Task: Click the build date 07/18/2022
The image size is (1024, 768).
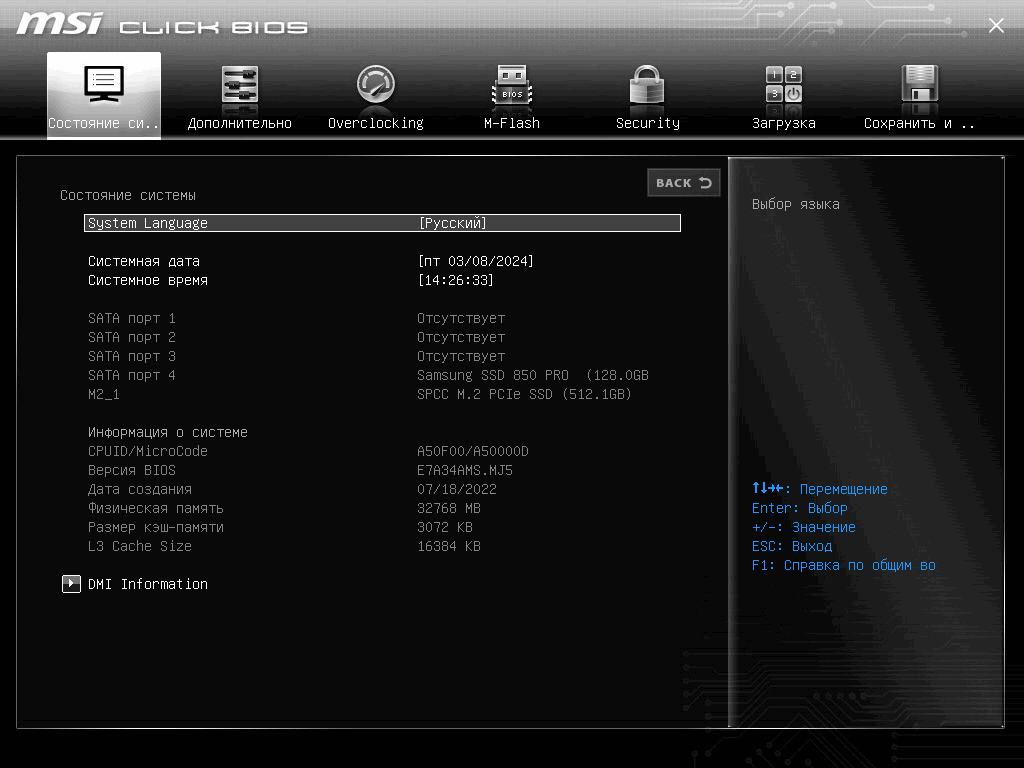Action: 456,488
